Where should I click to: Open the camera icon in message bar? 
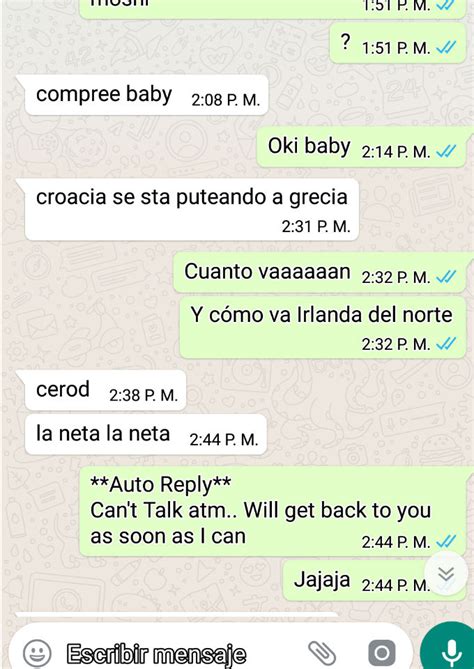382,653
